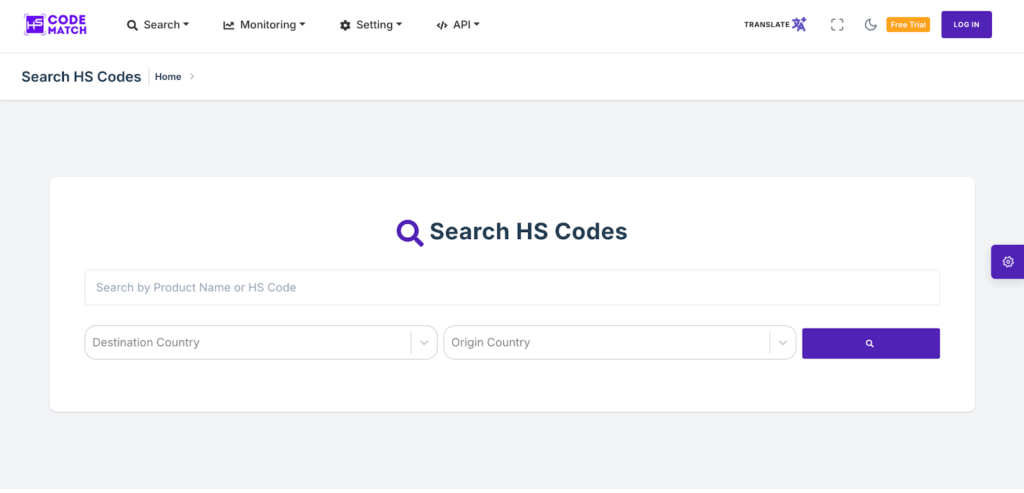
Task: Open the Setting menu
Action: tap(370, 25)
